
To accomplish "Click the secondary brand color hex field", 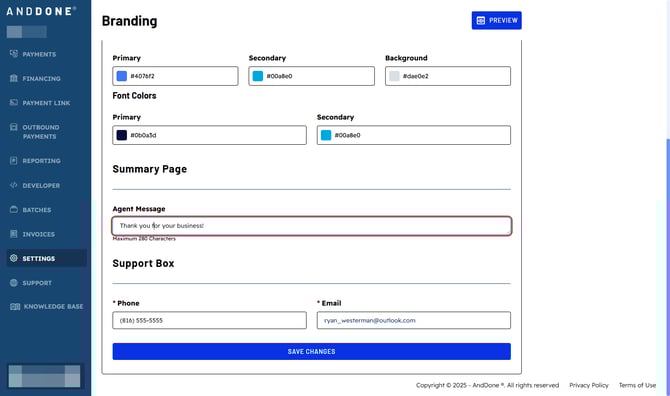I will pyautogui.click(x=311, y=76).
